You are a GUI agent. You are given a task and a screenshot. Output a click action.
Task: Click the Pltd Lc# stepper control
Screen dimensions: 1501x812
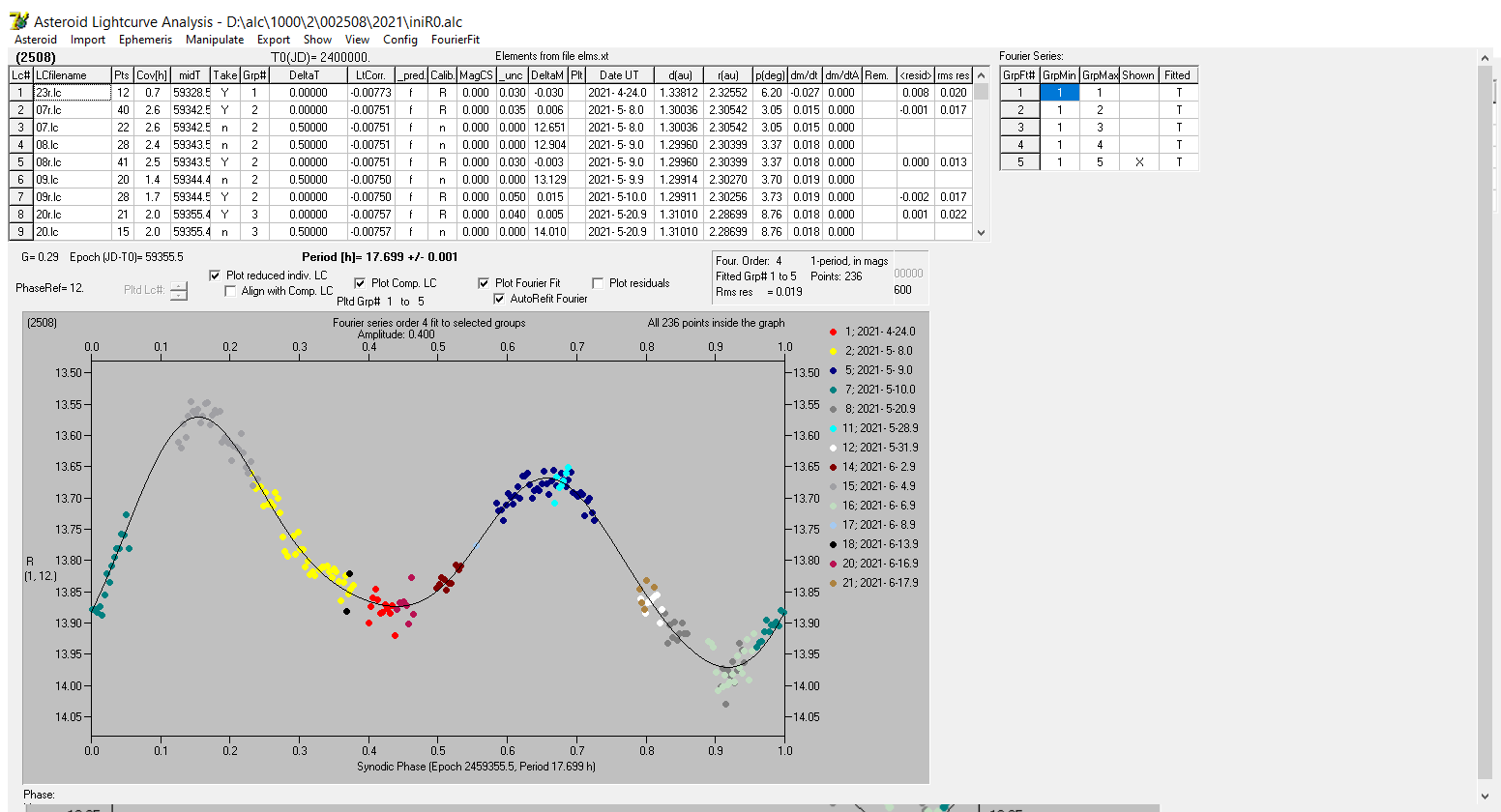179,290
